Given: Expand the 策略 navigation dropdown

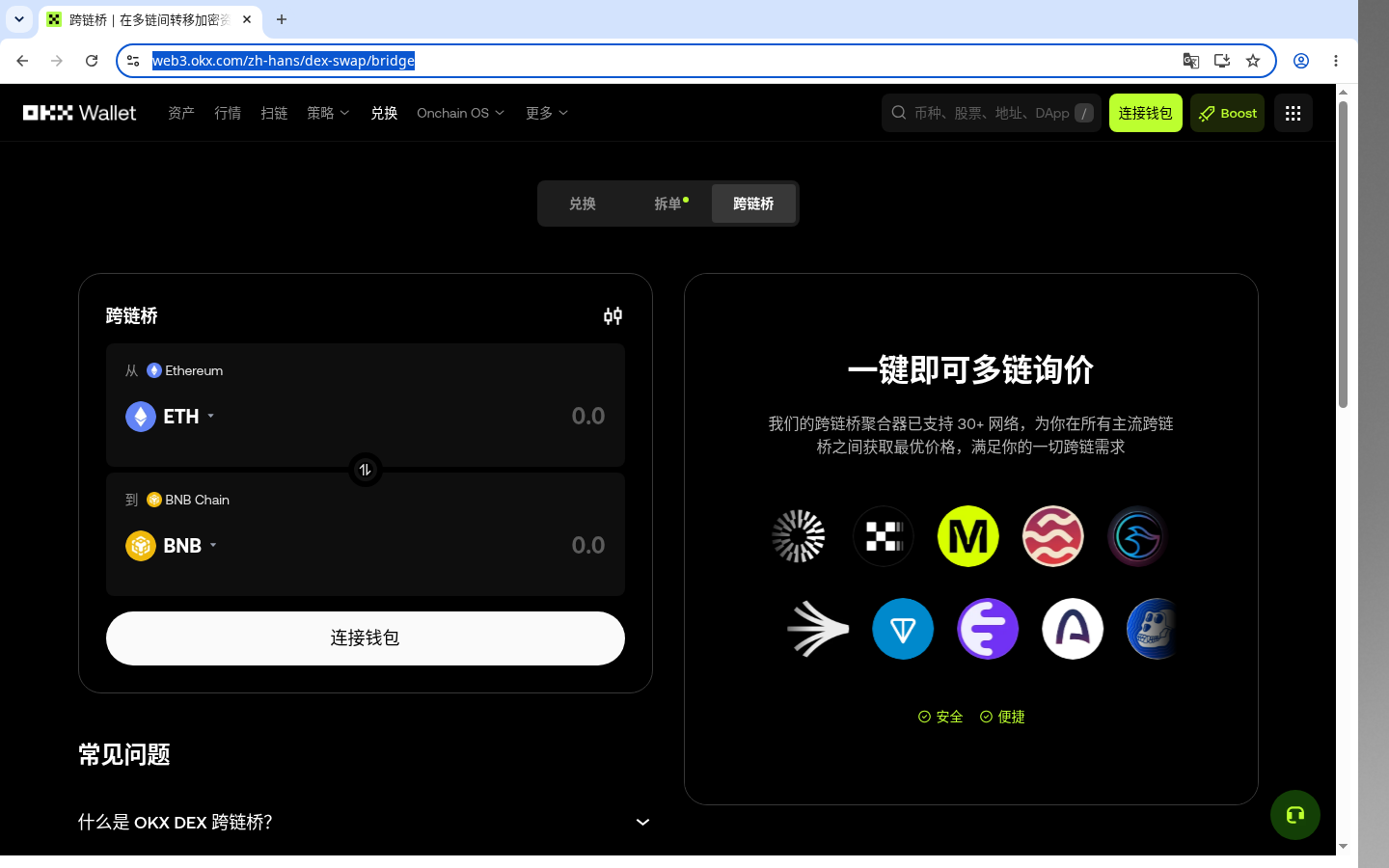Looking at the screenshot, I should [x=328, y=113].
